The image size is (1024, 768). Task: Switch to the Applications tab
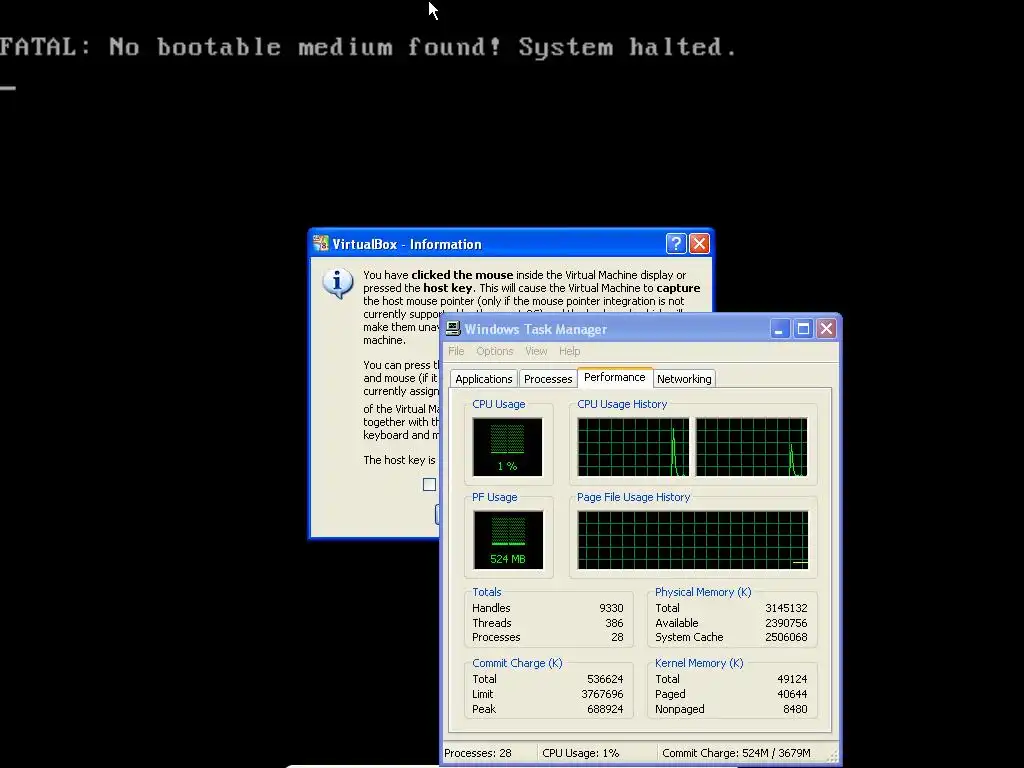coord(484,379)
